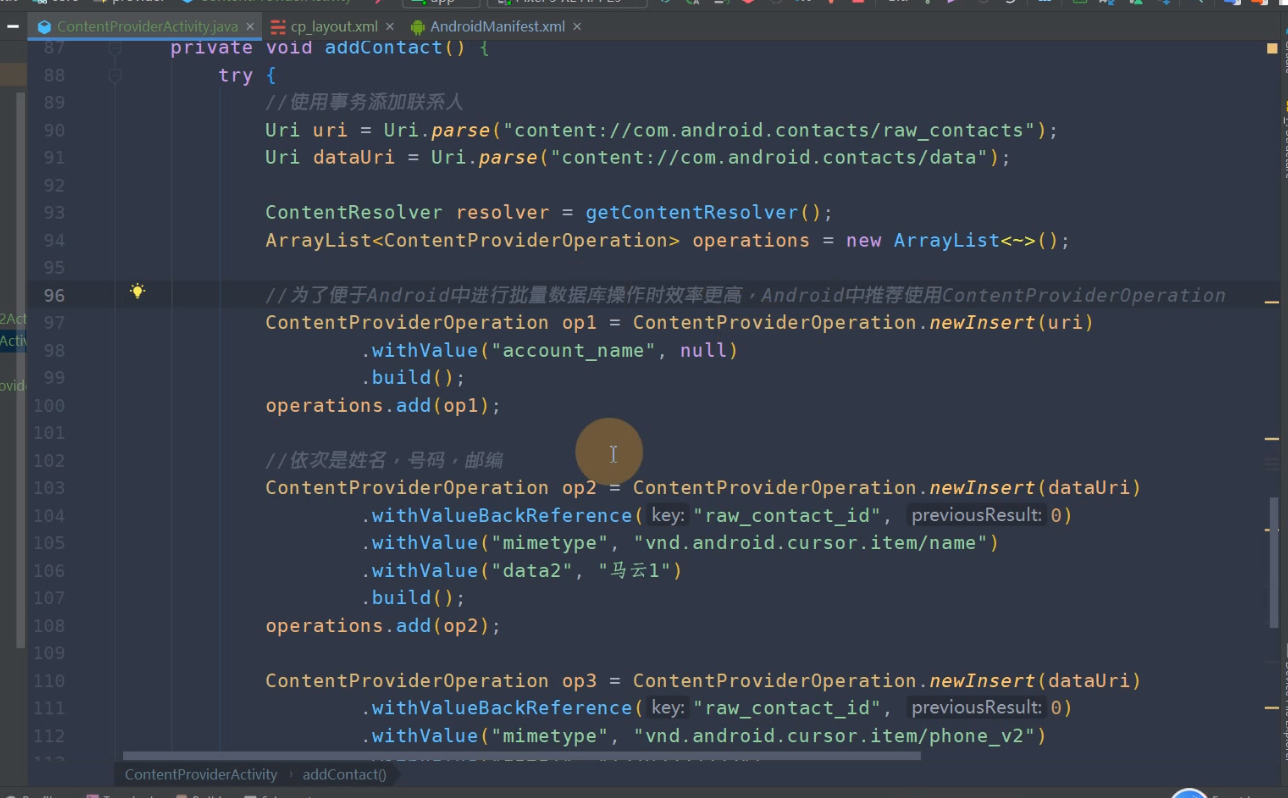1288x798 pixels.
Task: Click the comment //使用事务添加联系人
Action: [364, 103]
